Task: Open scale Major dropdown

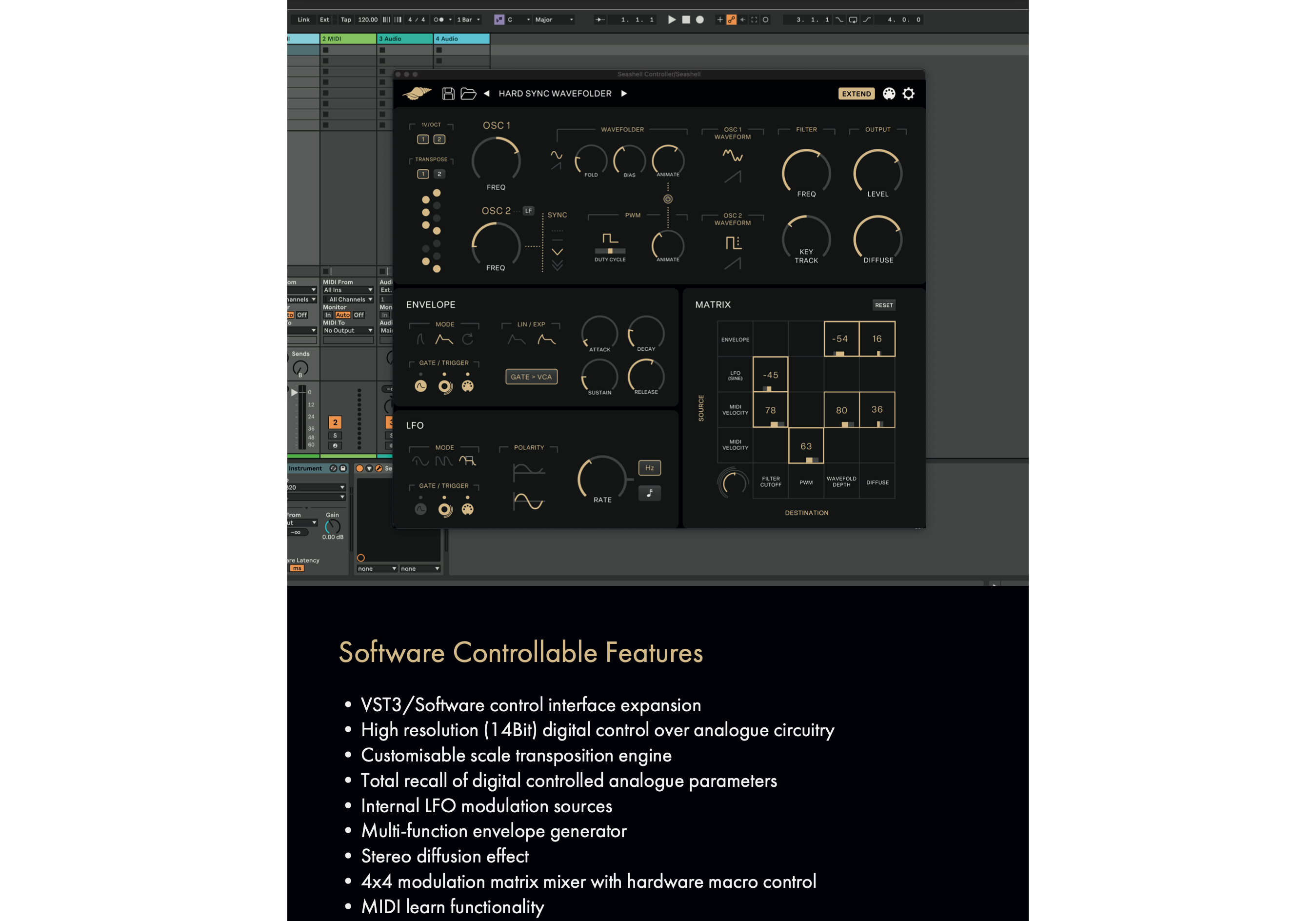Action: (x=554, y=20)
